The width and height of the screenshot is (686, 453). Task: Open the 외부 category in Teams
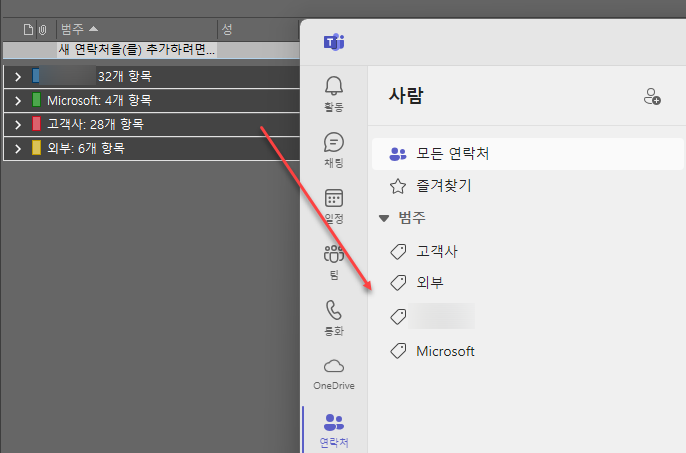point(430,283)
